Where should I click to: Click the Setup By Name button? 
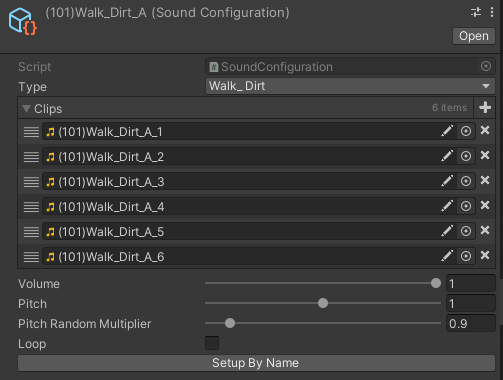pyautogui.click(x=256, y=363)
